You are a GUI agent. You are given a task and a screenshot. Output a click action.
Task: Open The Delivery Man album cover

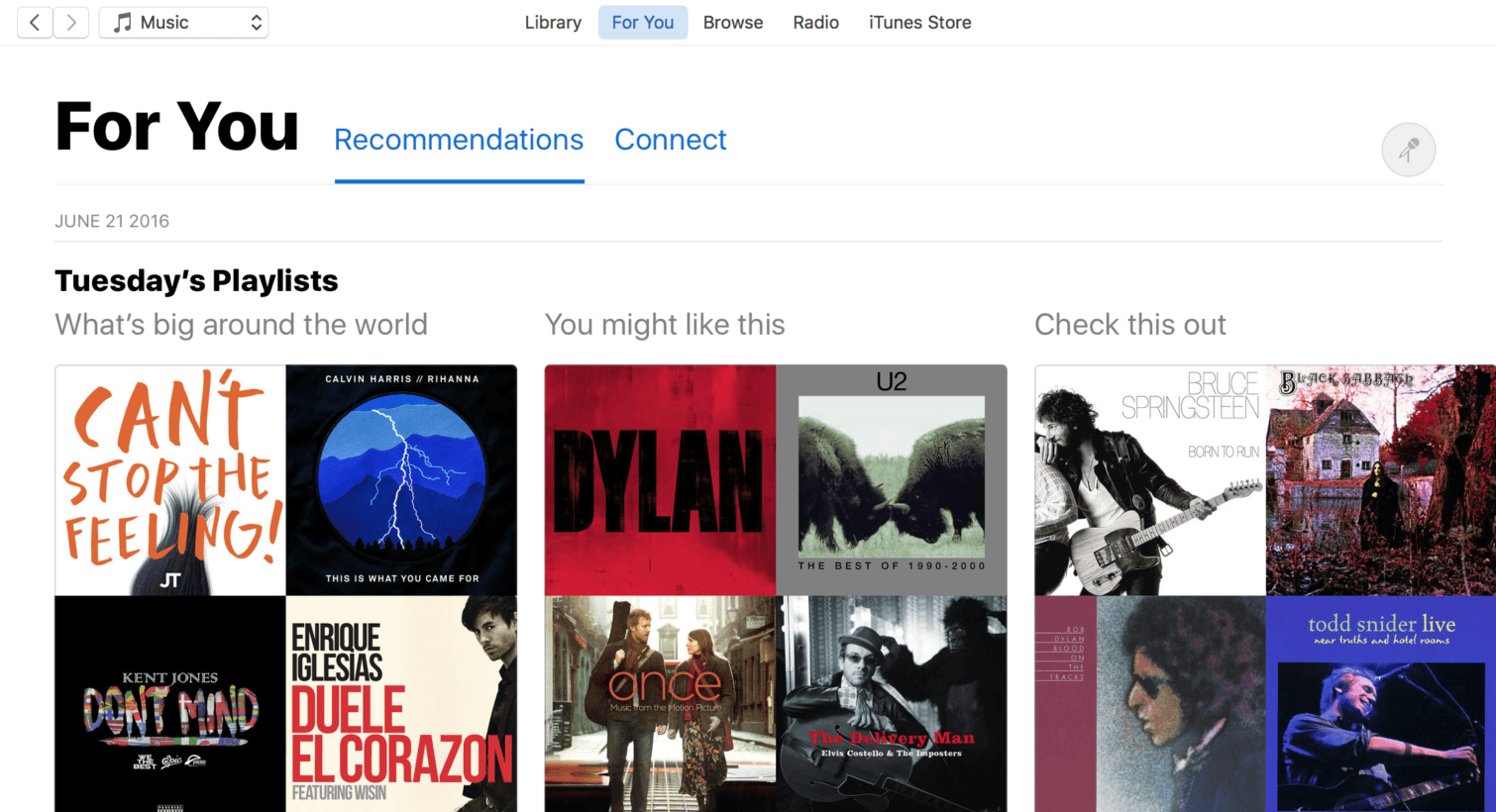coord(892,704)
